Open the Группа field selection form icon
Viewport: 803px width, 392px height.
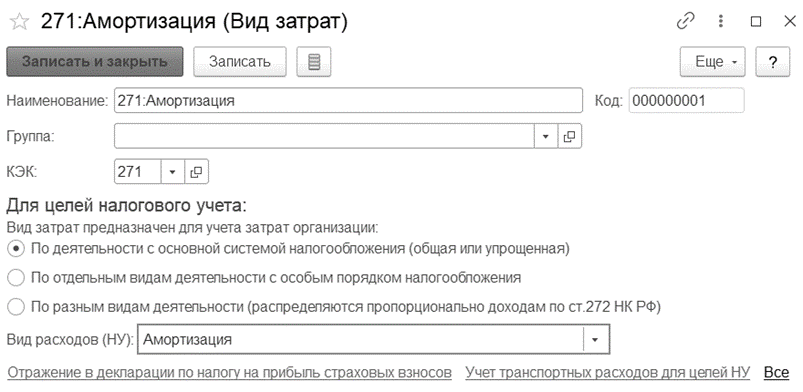(x=569, y=136)
